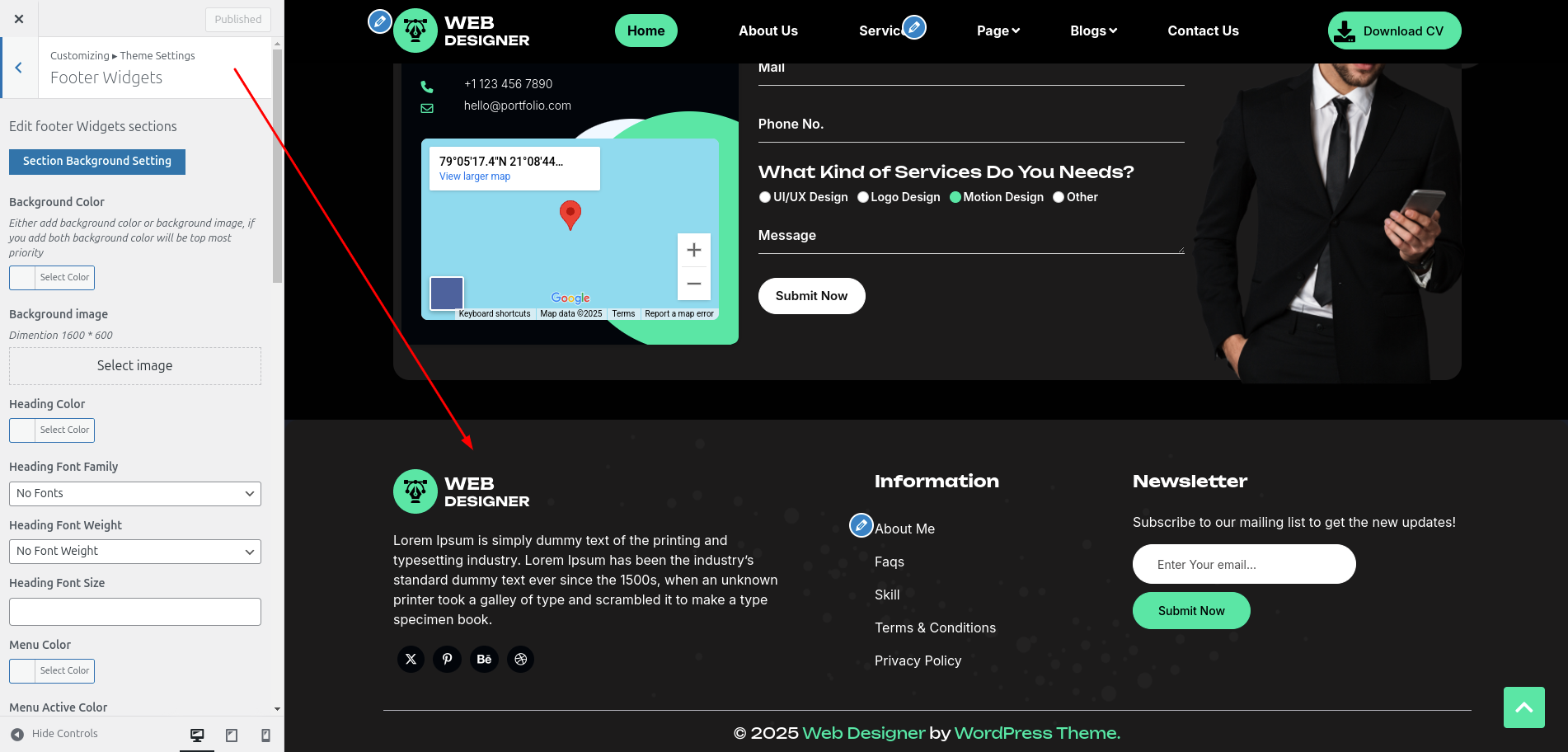Click the scroll-to-top arrow button
The height and width of the screenshot is (752, 1568).
point(1523,707)
